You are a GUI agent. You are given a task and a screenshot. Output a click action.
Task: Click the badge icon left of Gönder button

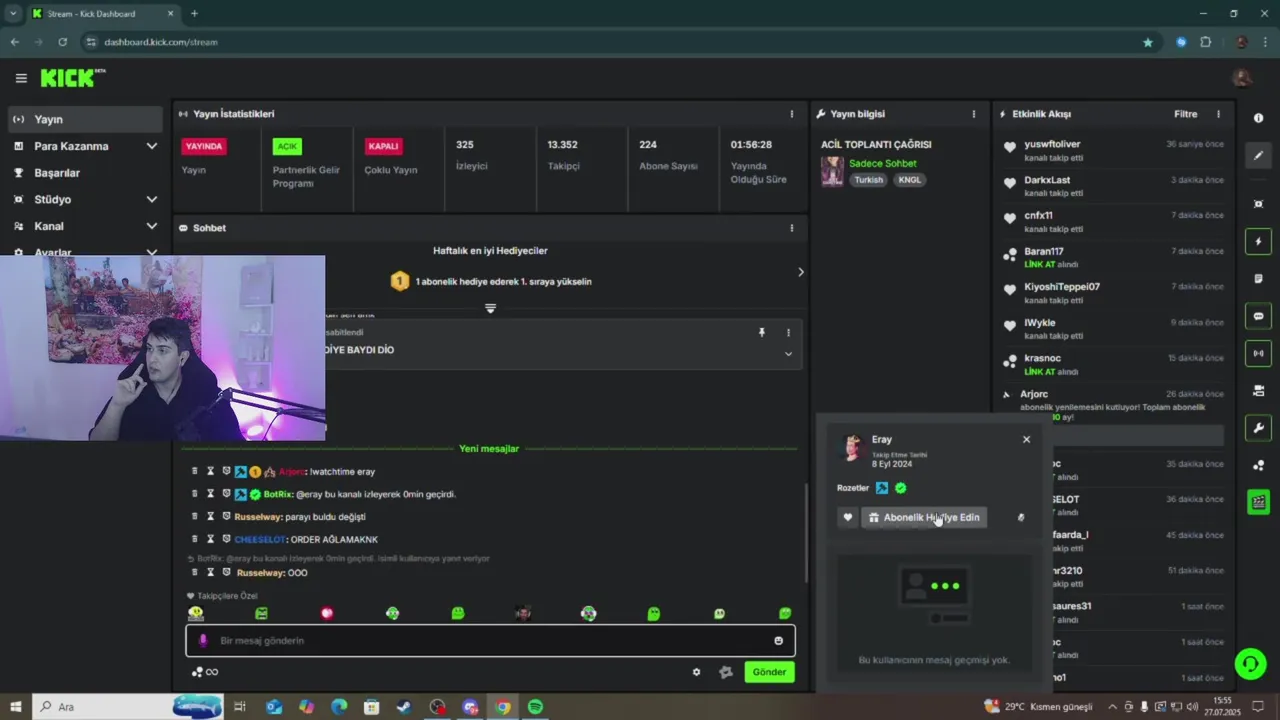coord(726,672)
